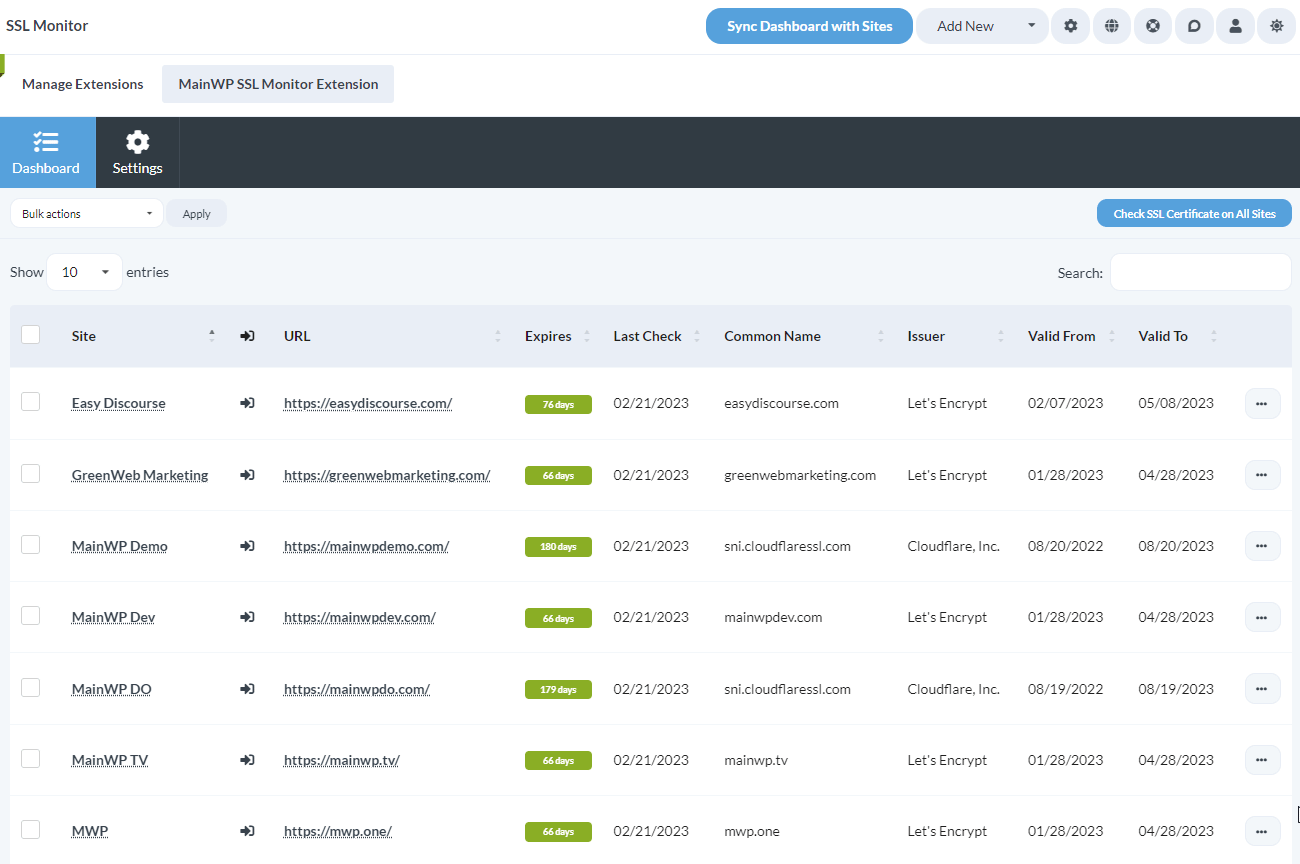Select the MainWP SSL Monitor Extension tab
The height and width of the screenshot is (864, 1300).
(277, 84)
